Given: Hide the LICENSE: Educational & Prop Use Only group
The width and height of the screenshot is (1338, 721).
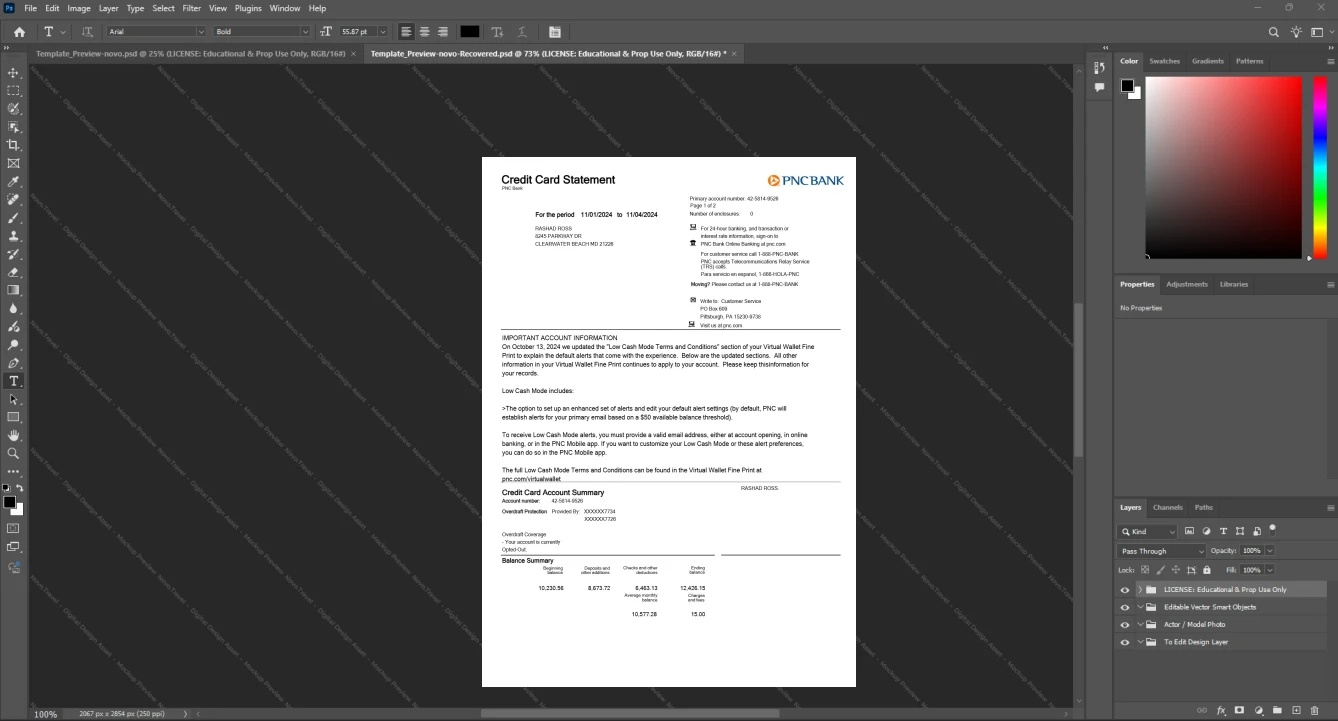Looking at the screenshot, I should pyautogui.click(x=1125, y=590).
